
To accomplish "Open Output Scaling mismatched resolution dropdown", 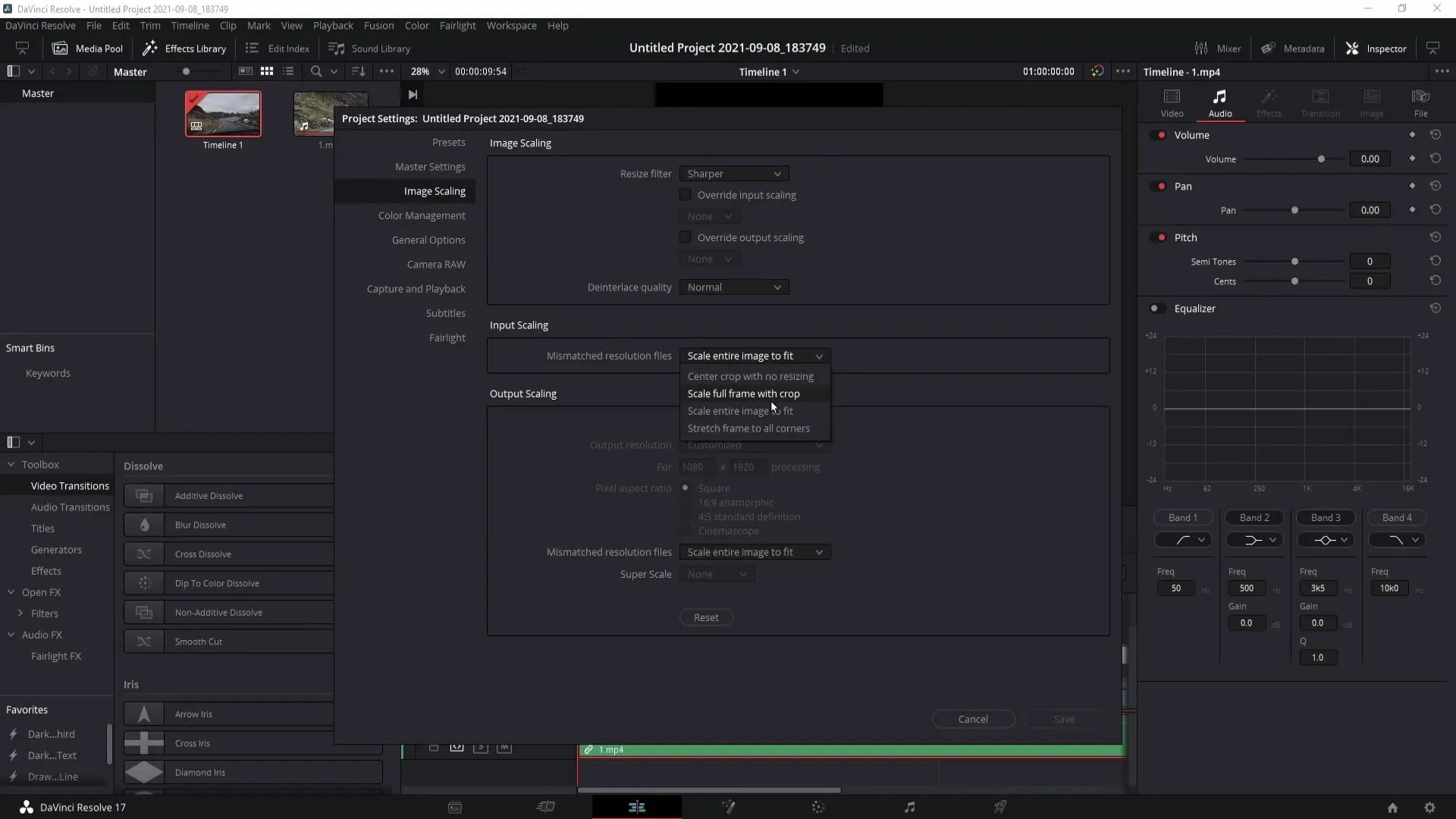I will coord(755,552).
